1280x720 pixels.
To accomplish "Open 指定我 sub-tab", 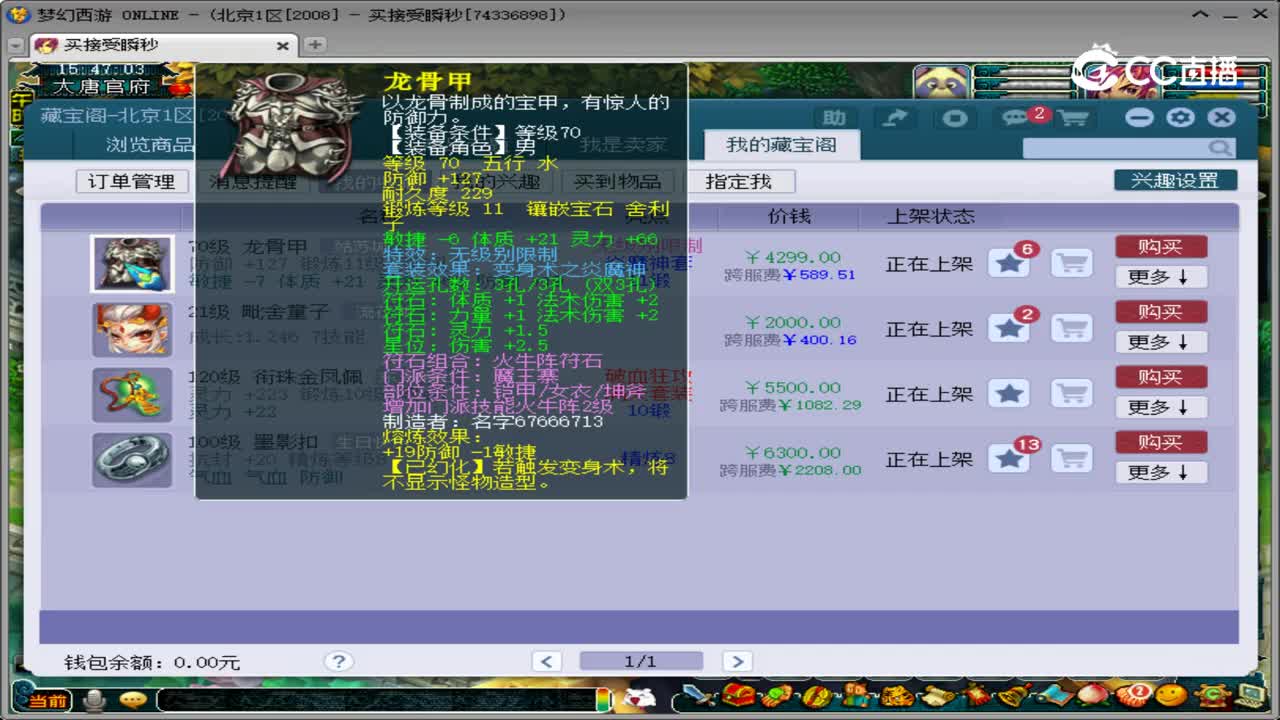I will pos(739,181).
